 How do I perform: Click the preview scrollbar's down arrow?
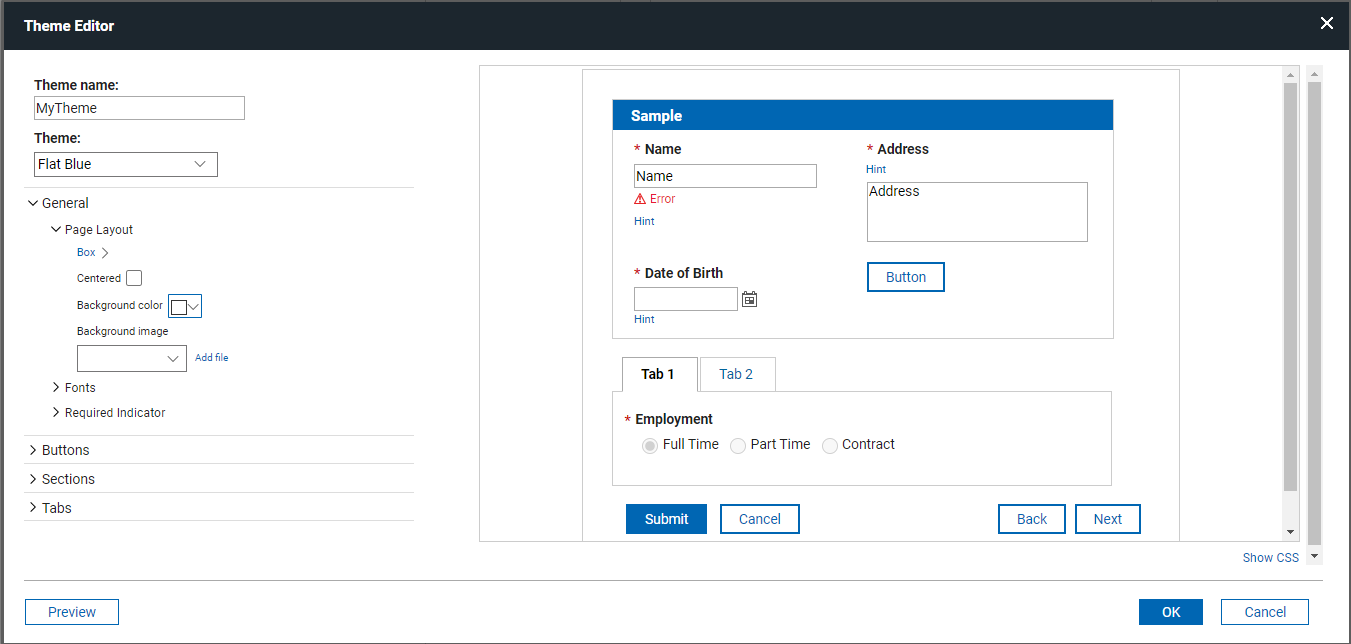pos(1291,533)
